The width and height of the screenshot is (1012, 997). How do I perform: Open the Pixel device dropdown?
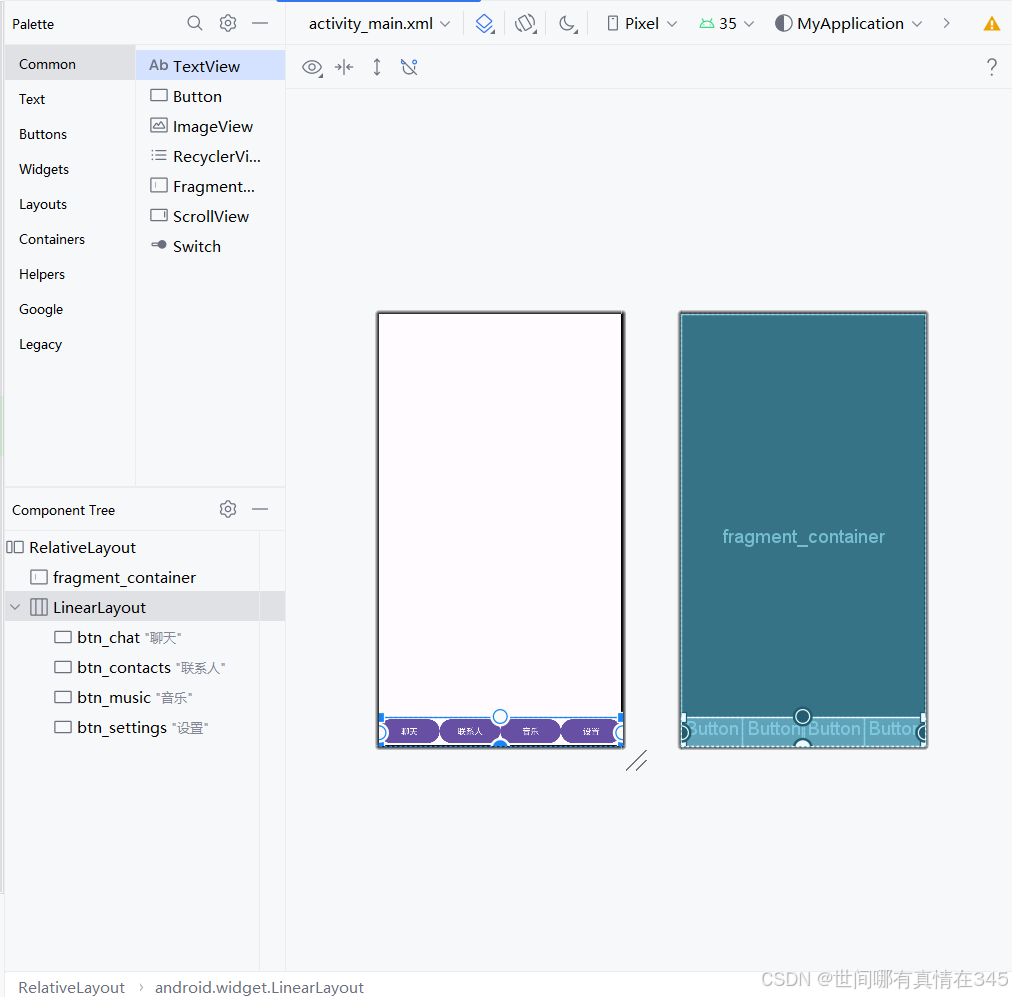(642, 24)
